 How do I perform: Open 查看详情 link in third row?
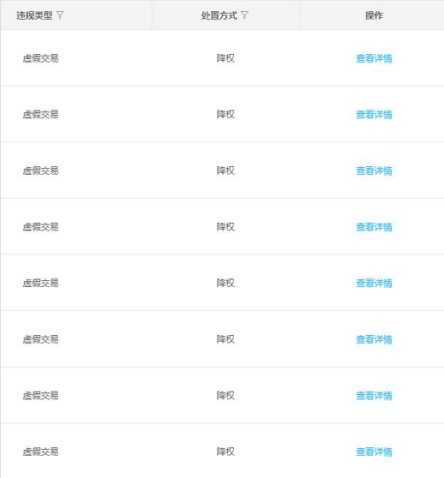[x=374, y=171]
